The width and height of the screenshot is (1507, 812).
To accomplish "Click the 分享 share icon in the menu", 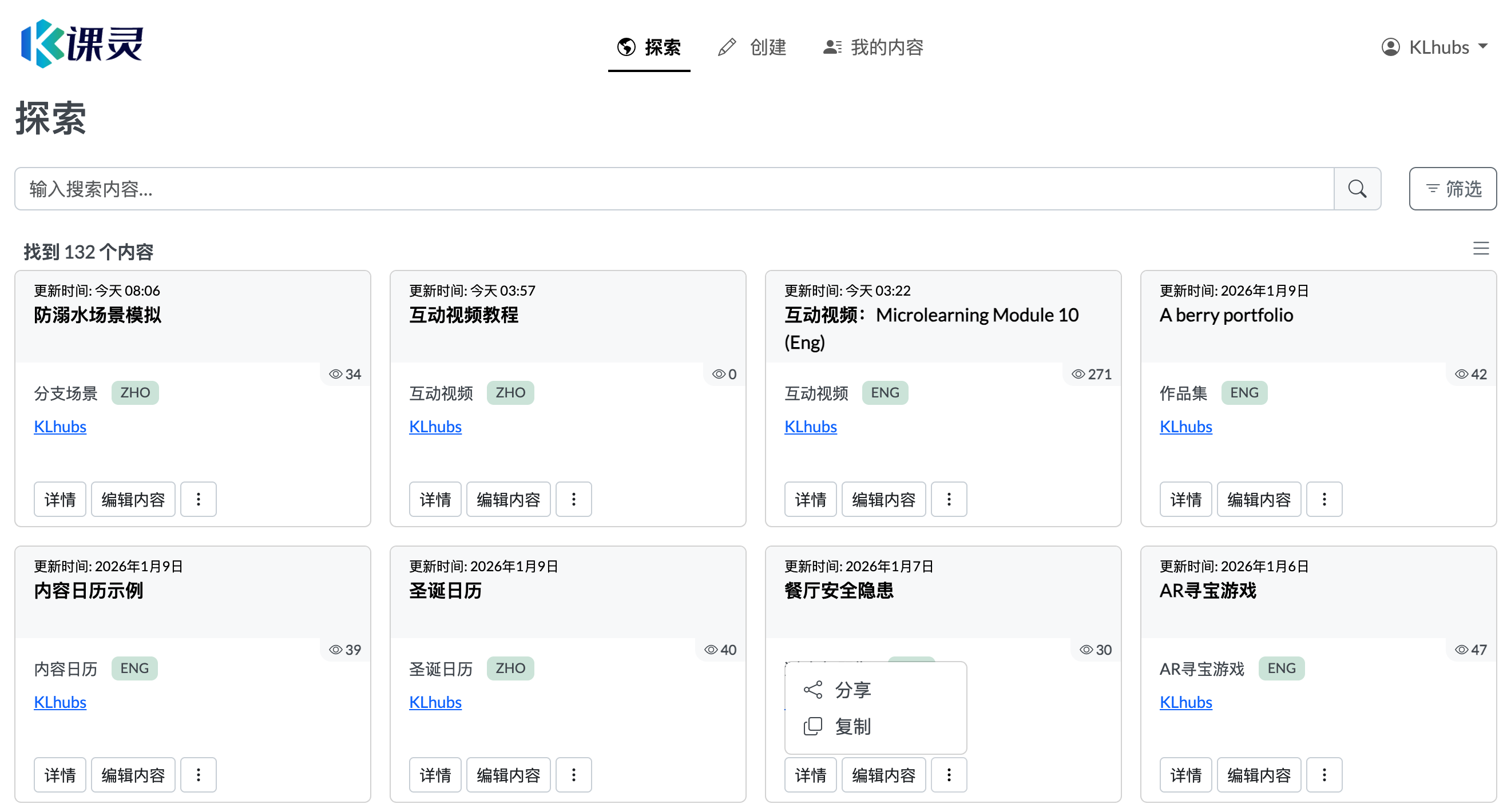I will (812, 690).
